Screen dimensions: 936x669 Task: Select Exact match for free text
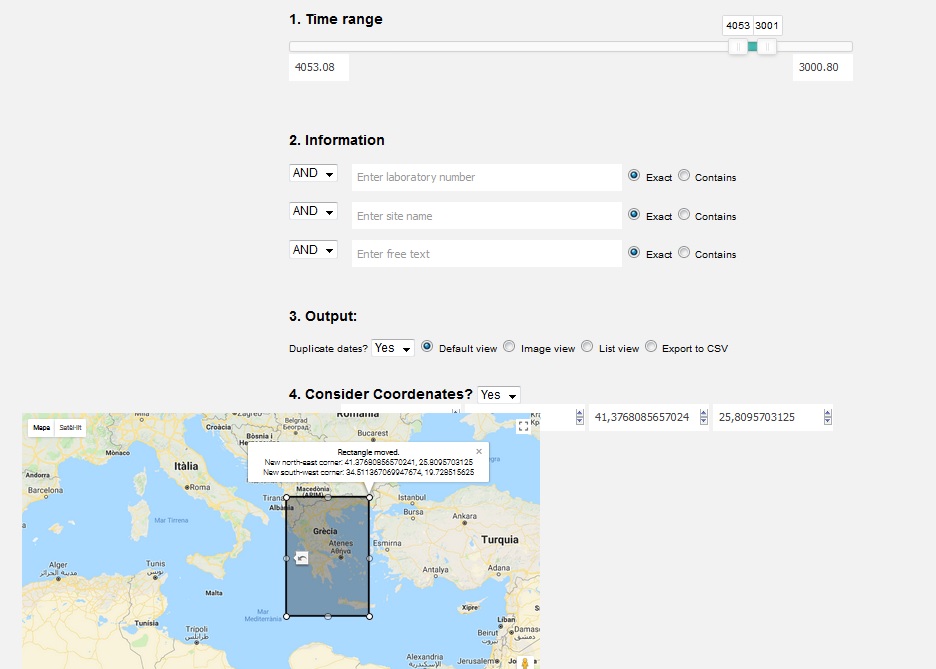[x=634, y=252]
